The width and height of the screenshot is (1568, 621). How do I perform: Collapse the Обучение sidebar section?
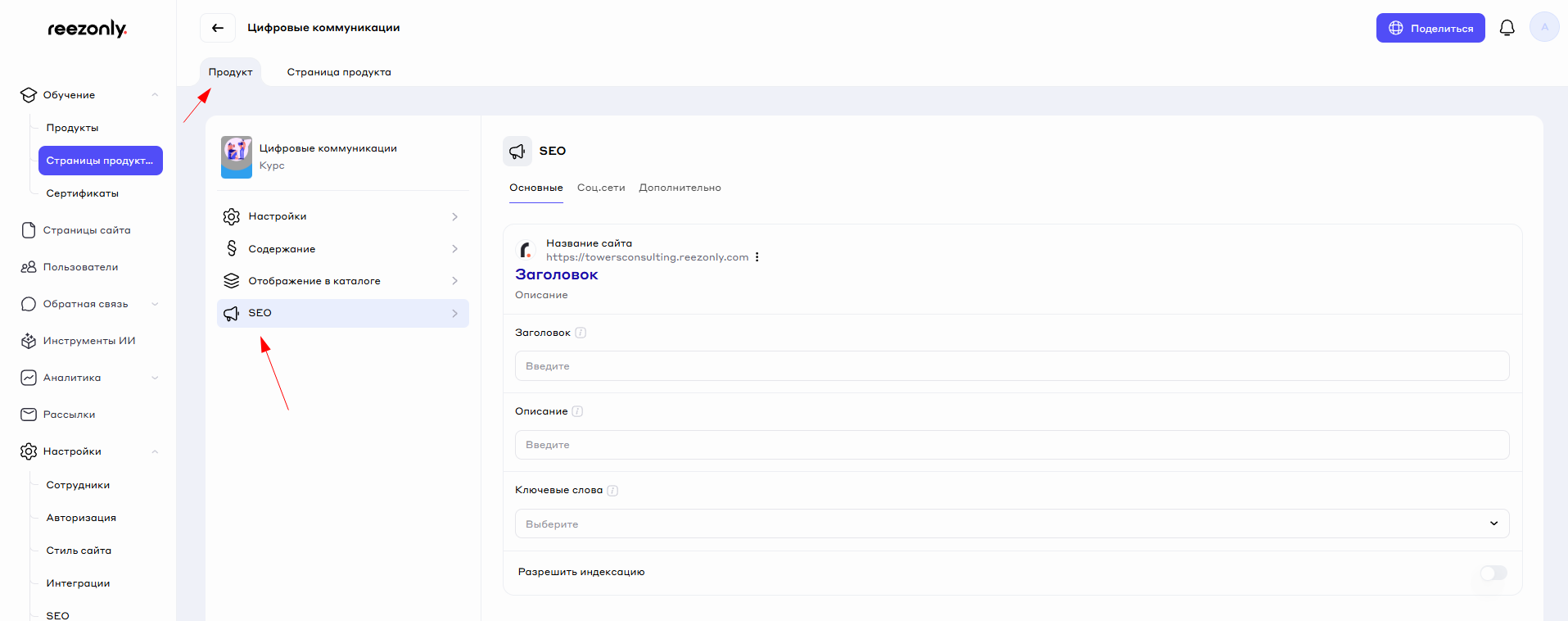point(155,95)
